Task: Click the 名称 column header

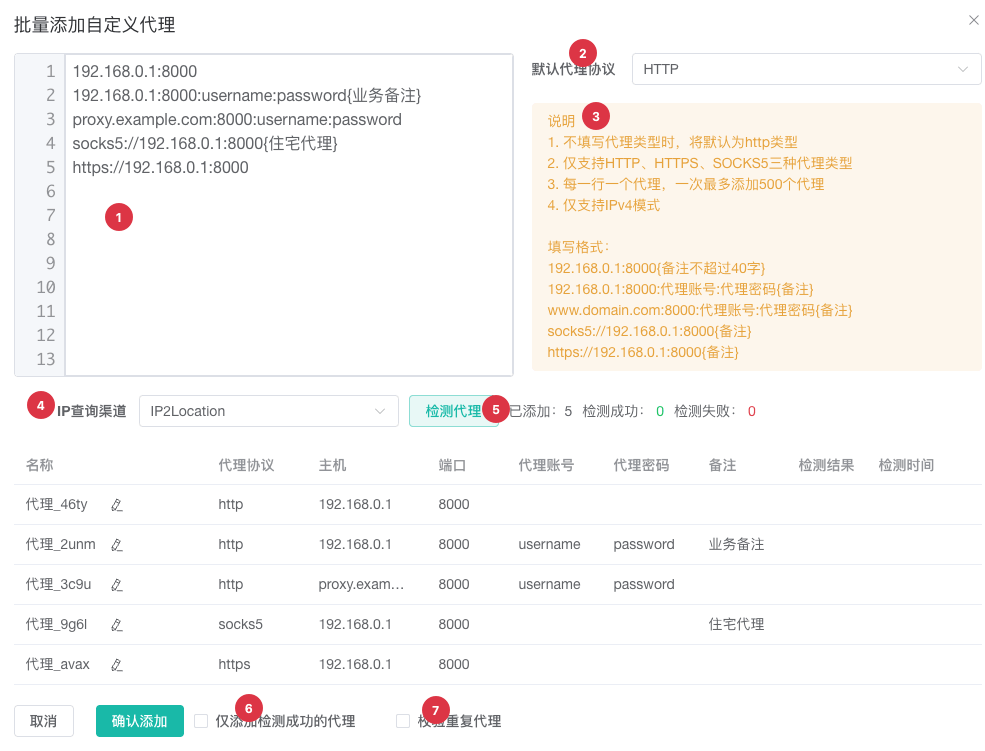Action: click(39, 465)
